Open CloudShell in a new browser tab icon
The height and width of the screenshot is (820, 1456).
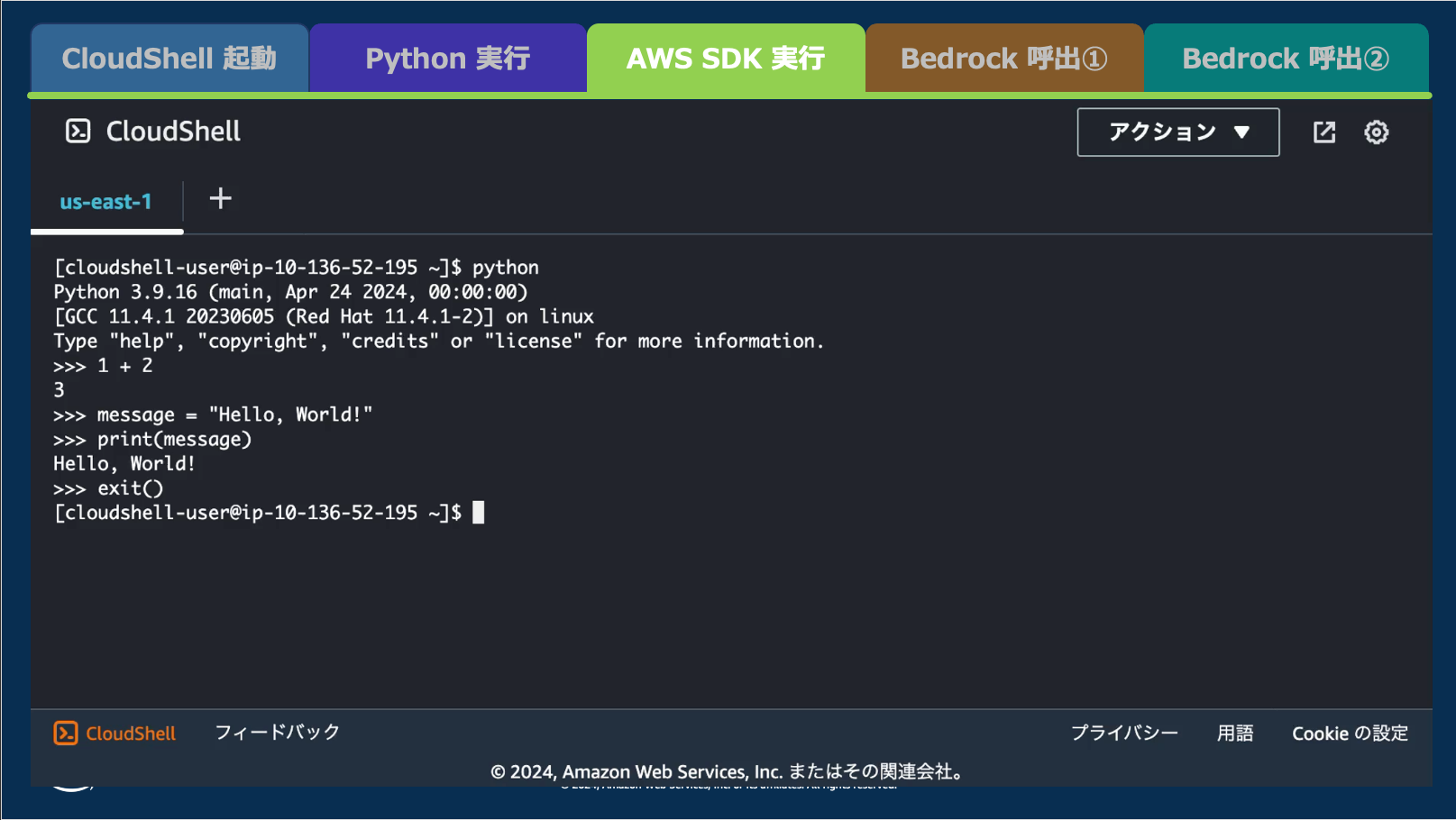(1324, 132)
